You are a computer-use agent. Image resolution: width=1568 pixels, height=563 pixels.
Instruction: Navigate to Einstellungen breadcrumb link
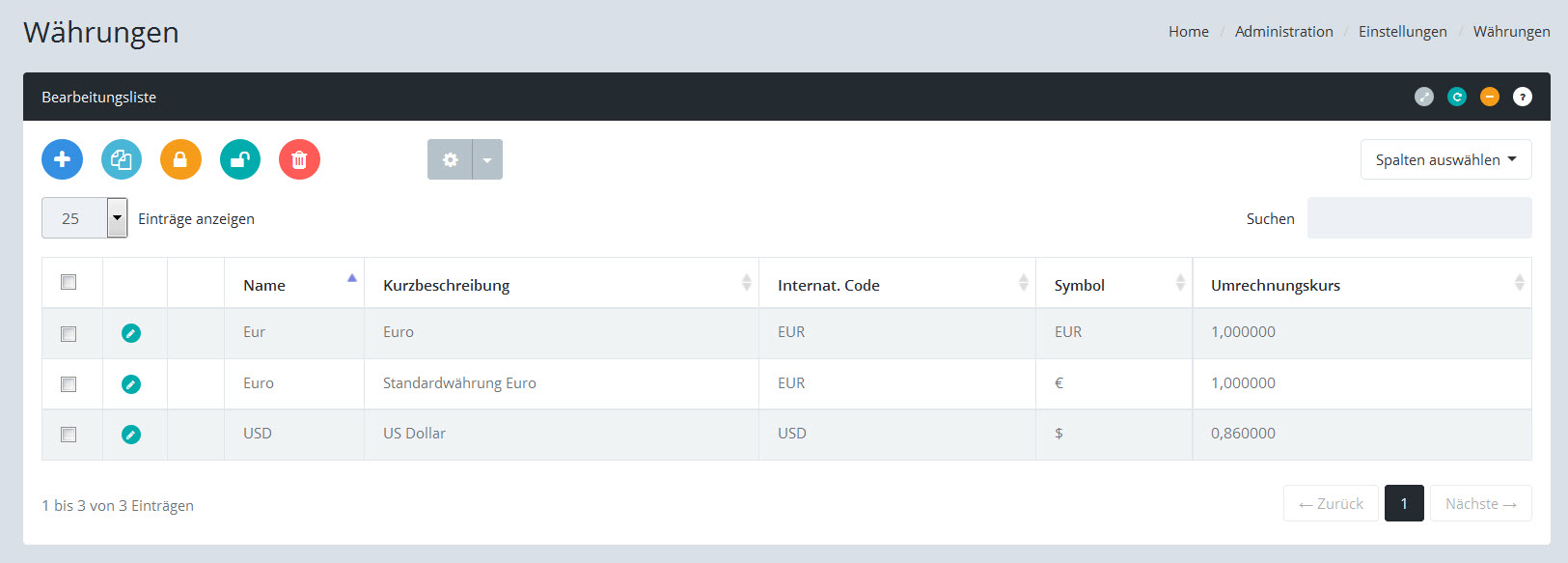click(x=1402, y=32)
